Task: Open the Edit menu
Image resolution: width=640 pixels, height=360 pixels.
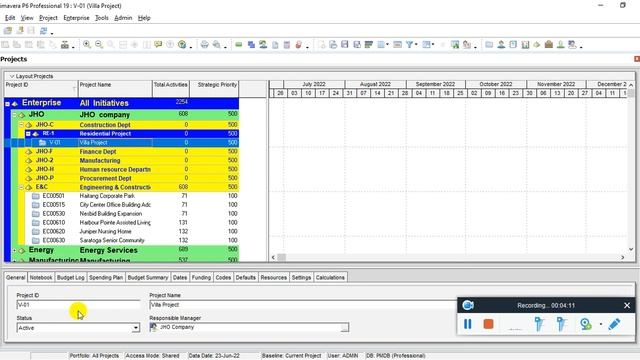Action: (x=10, y=18)
